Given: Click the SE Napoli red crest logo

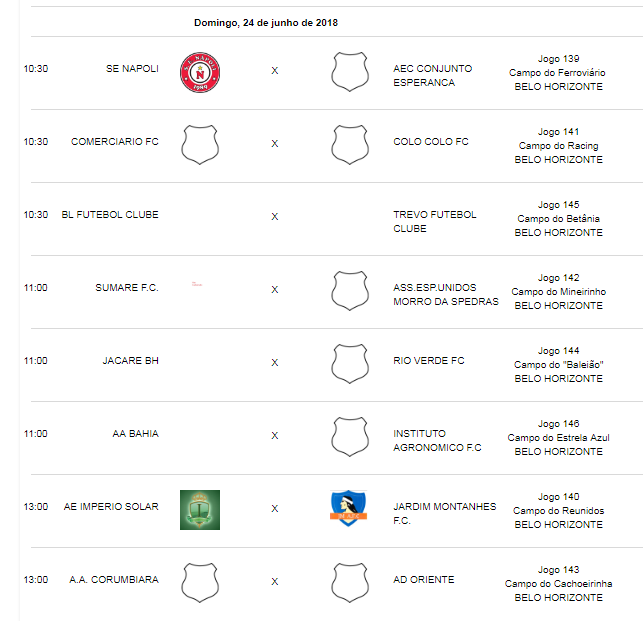Looking at the screenshot, I should click(200, 72).
